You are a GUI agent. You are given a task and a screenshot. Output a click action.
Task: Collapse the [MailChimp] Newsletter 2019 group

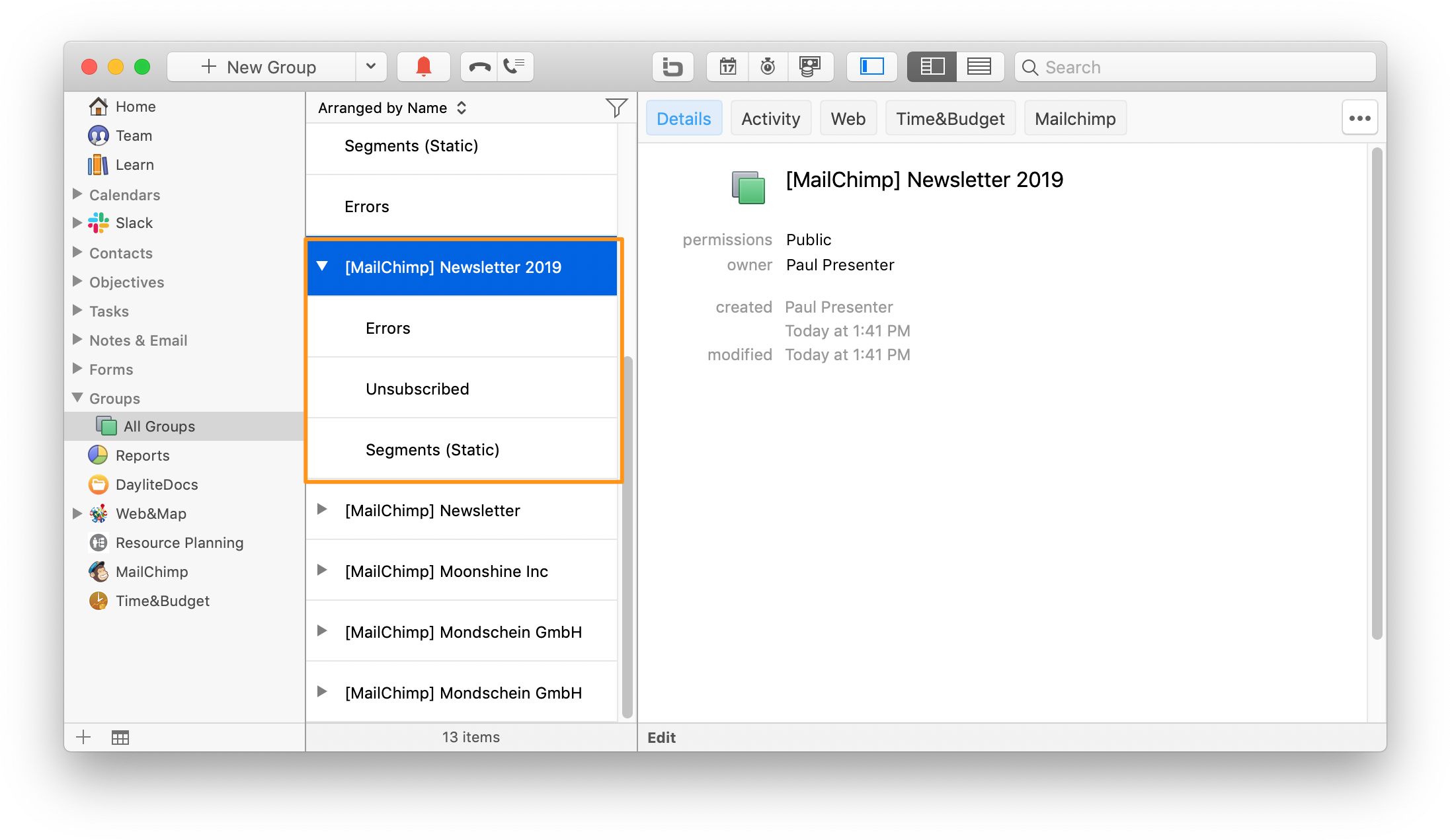(322, 266)
